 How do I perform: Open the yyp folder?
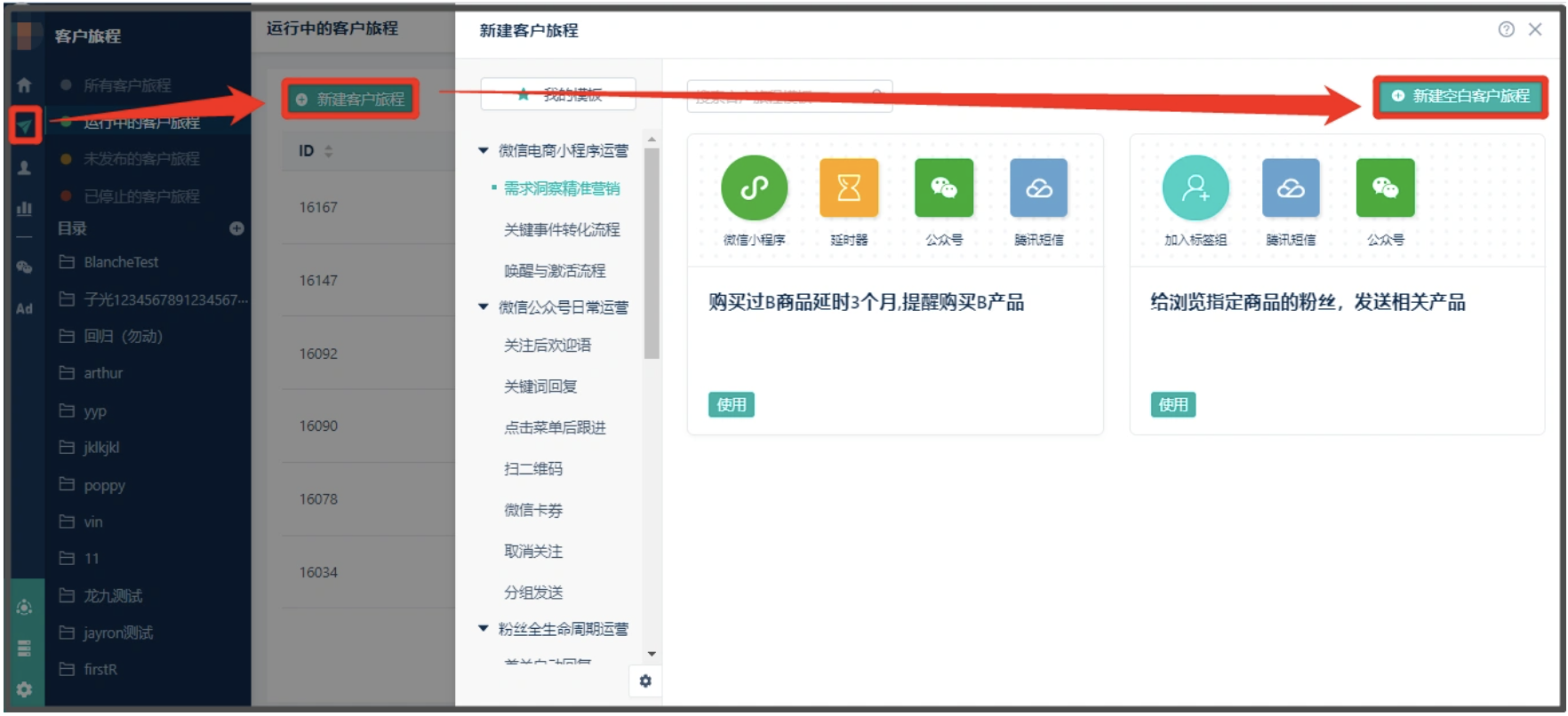pos(94,411)
